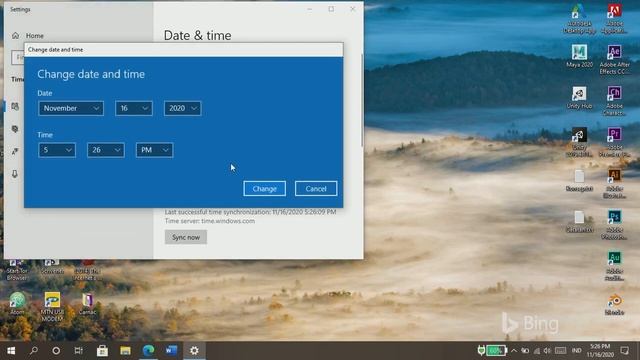The width and height of the screenshot is (640, 360).
Task: Click the IND language indicator
Action: coord(576,351)
